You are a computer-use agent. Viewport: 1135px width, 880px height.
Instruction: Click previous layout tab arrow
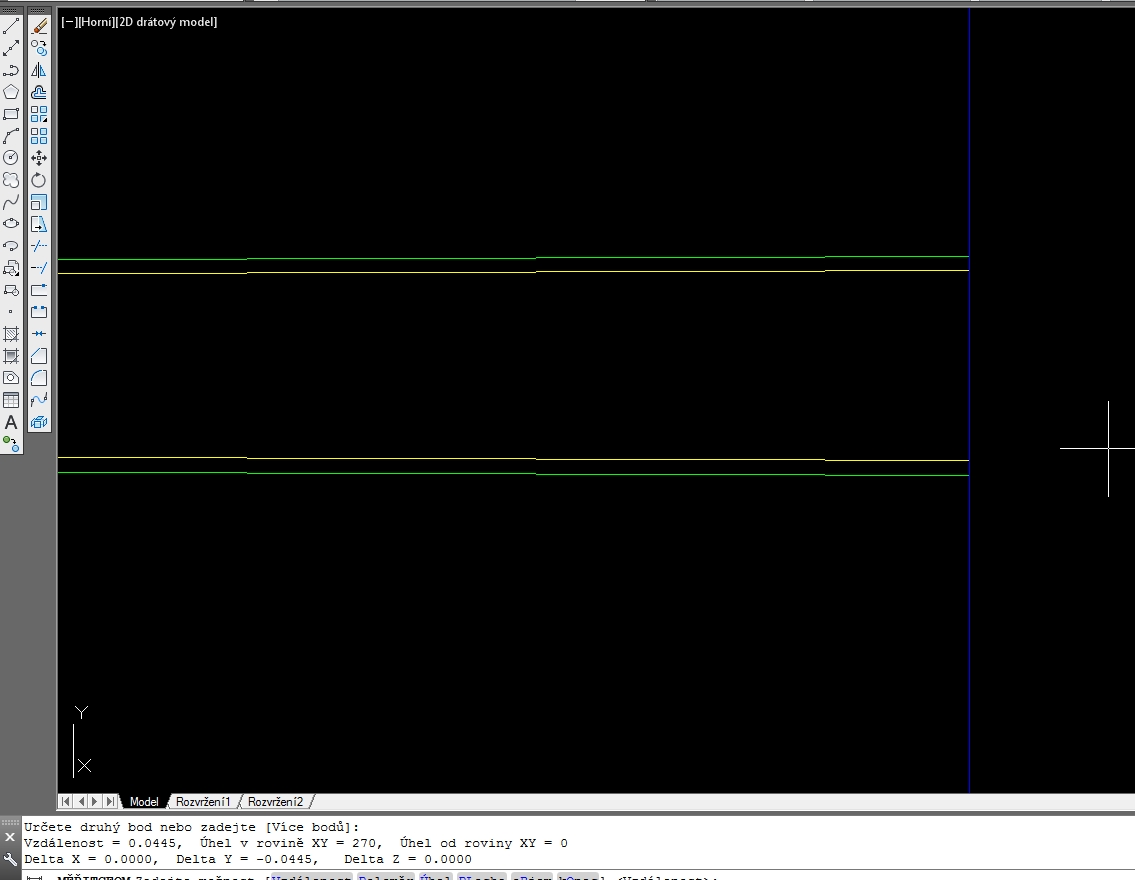[81, 801]
